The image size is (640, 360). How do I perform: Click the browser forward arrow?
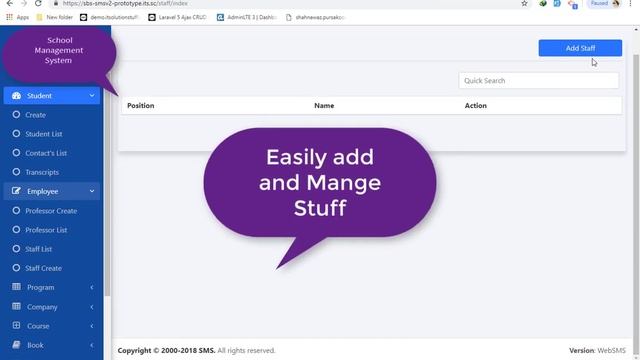[24, 3]
